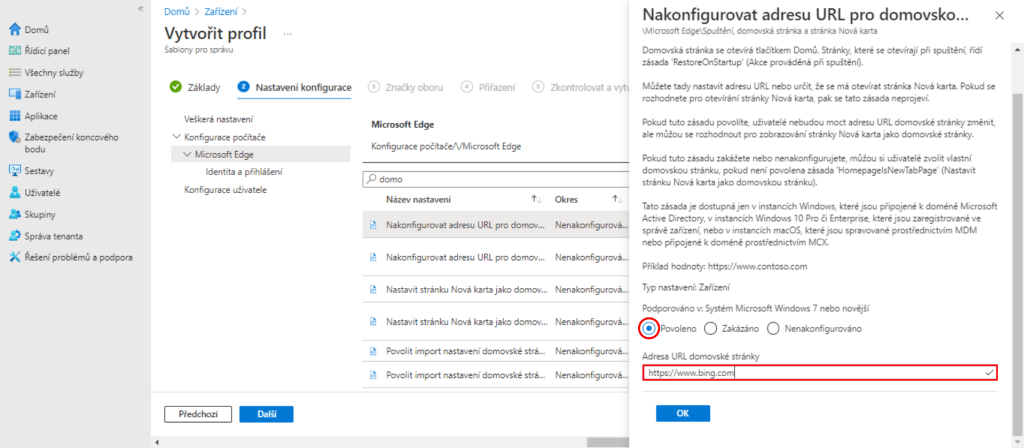Select the Nenakonfigurováno radio button

click(x=773, y=328)
